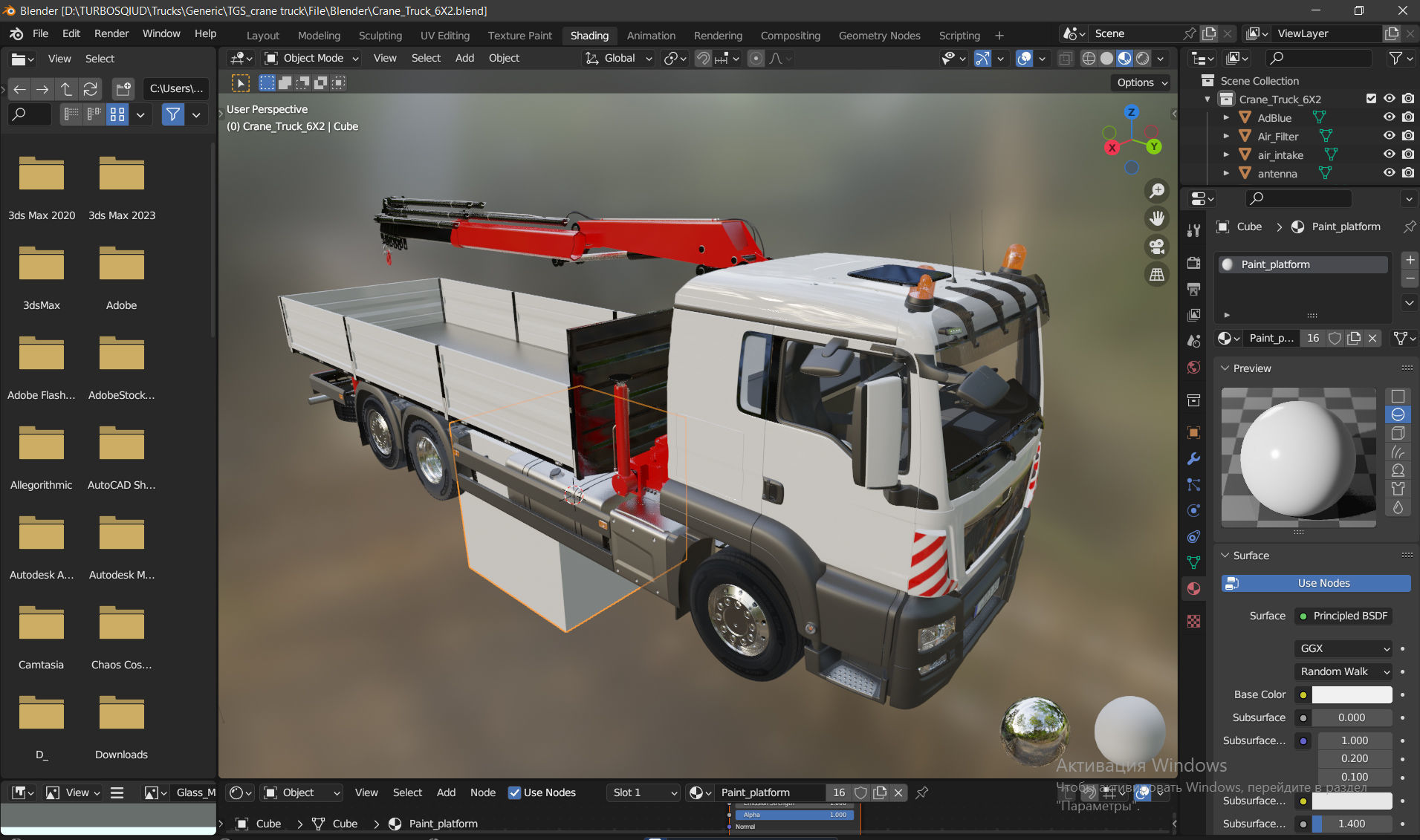
Task: Open Slot 1 material slot dropdown
Action: click(644, 792)
